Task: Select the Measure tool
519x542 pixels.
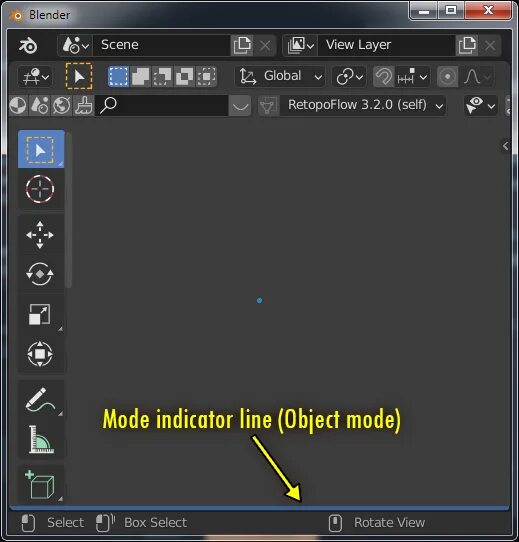Action: [x=40, y=440]
